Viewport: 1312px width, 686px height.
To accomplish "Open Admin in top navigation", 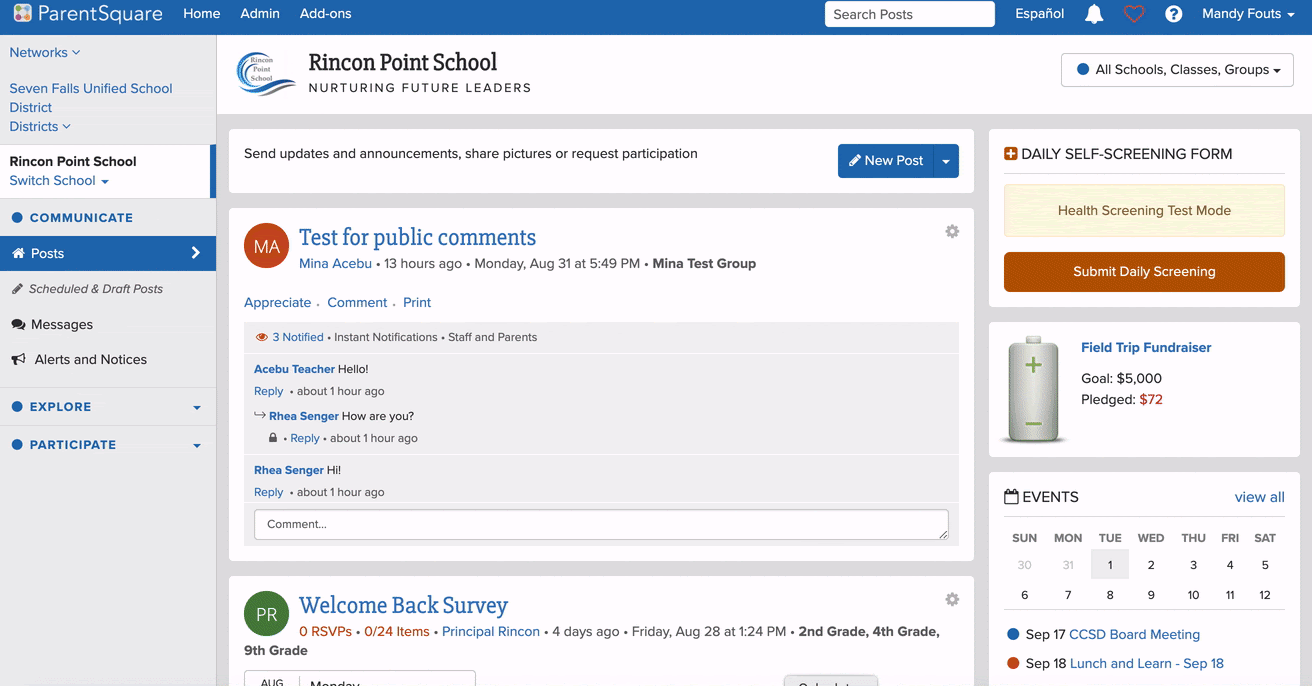I will (260, 14).
